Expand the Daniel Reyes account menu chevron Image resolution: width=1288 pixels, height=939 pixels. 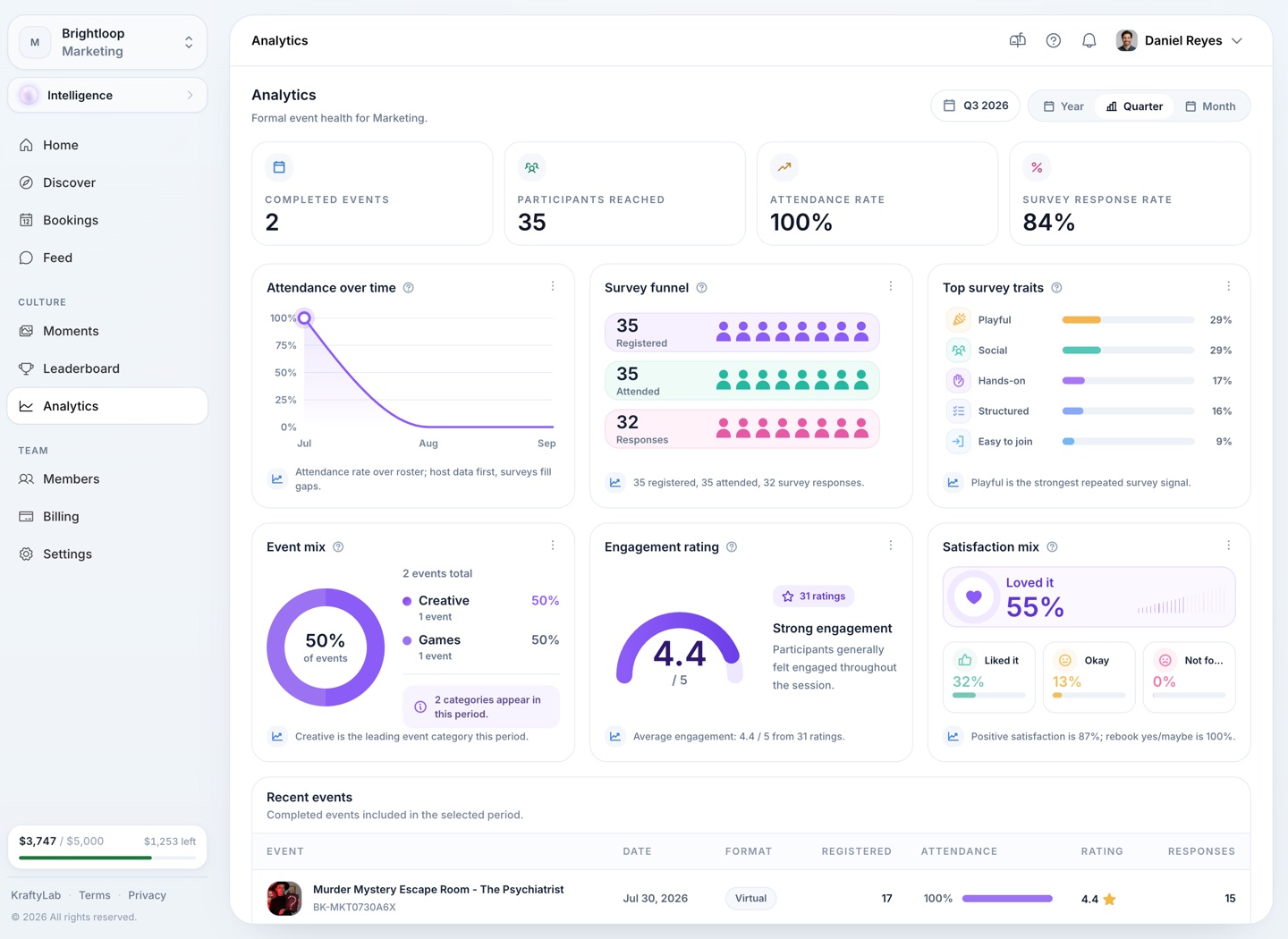[1237, 40]
